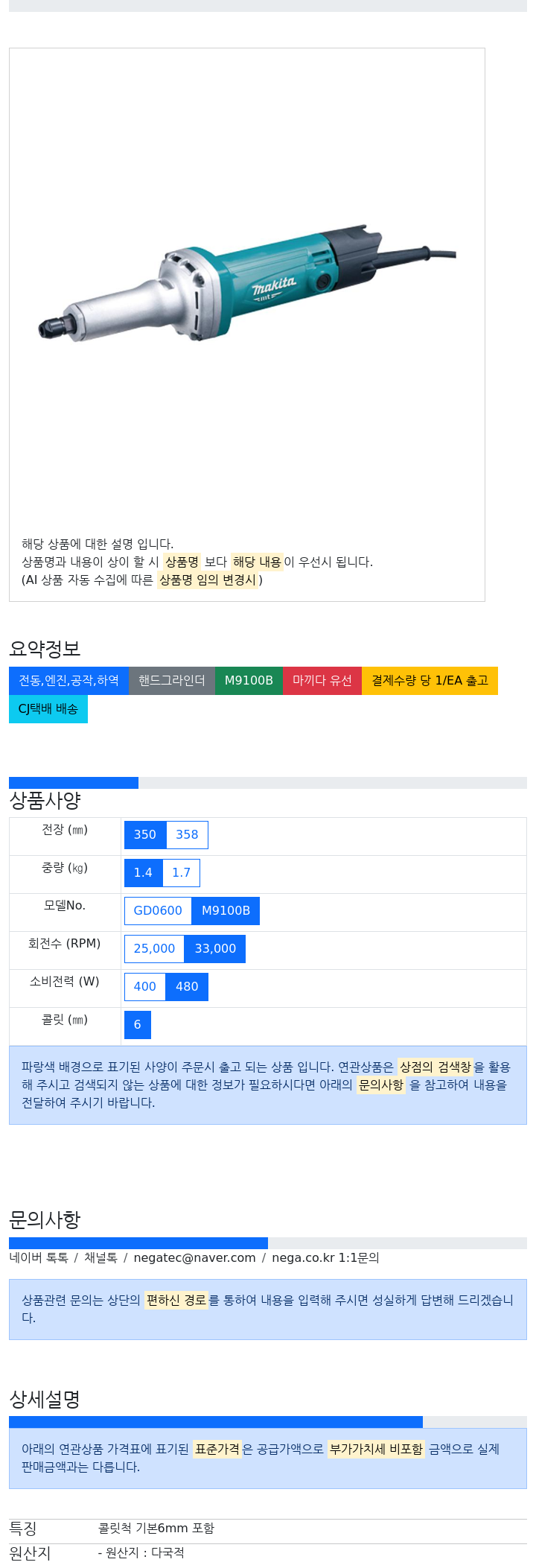
Task: Select the 전동,엔진,공작,하역 category tag
Action: click(x=68, y=681)
